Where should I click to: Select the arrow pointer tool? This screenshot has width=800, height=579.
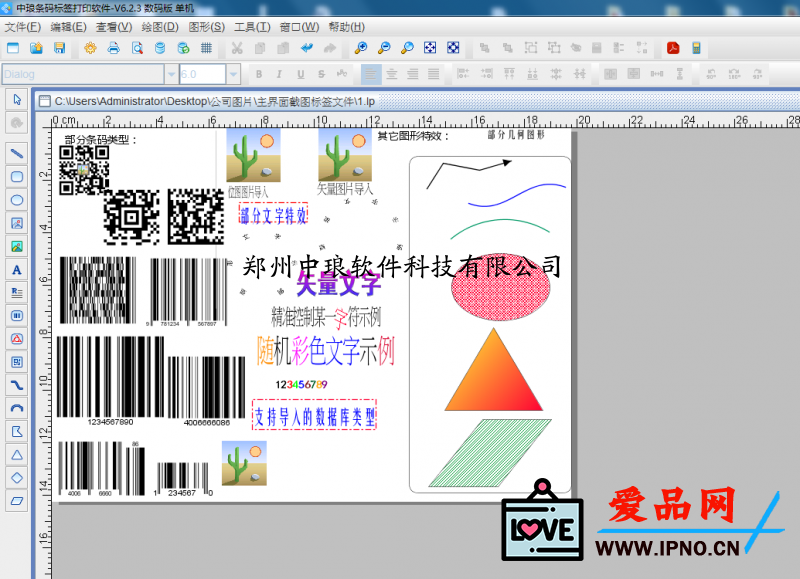click(x=17, y=99)
